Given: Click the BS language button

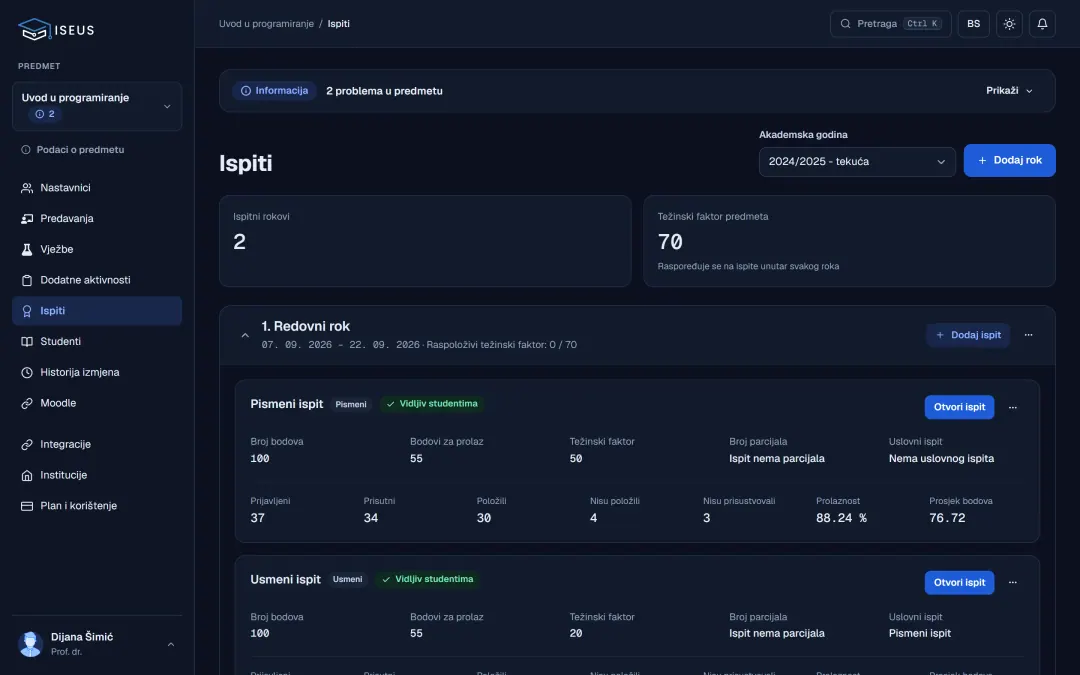Looking at the screenshot, I should click(973, 24).
